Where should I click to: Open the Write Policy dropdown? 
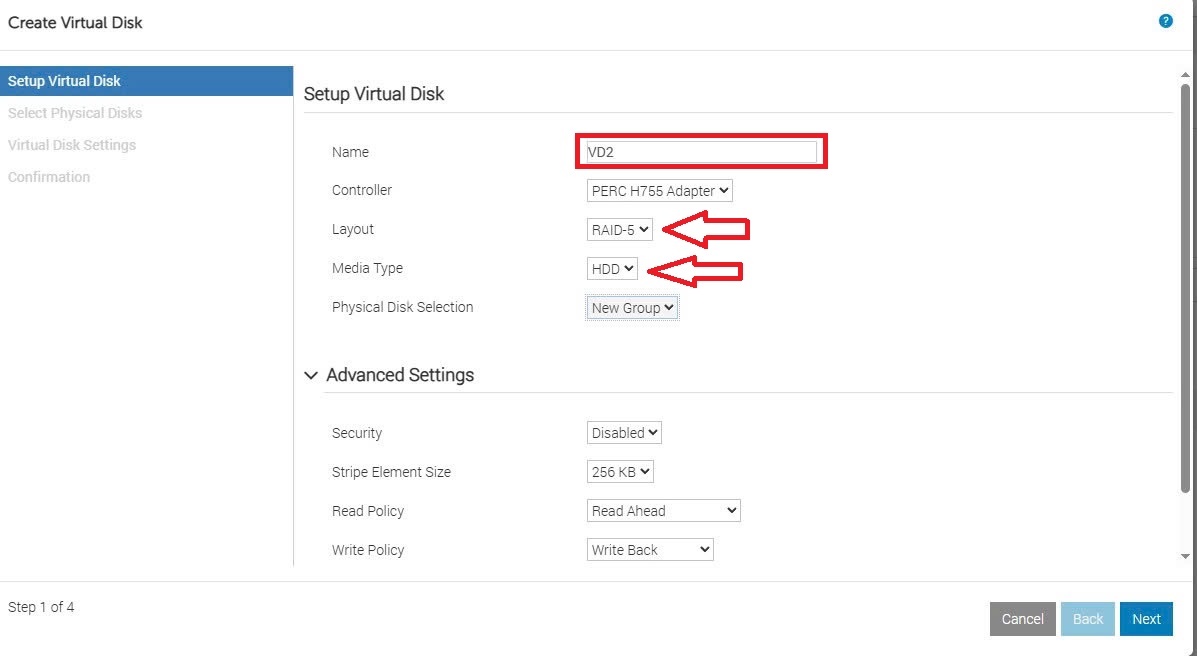pyautogui.click(x=650, y=550)
